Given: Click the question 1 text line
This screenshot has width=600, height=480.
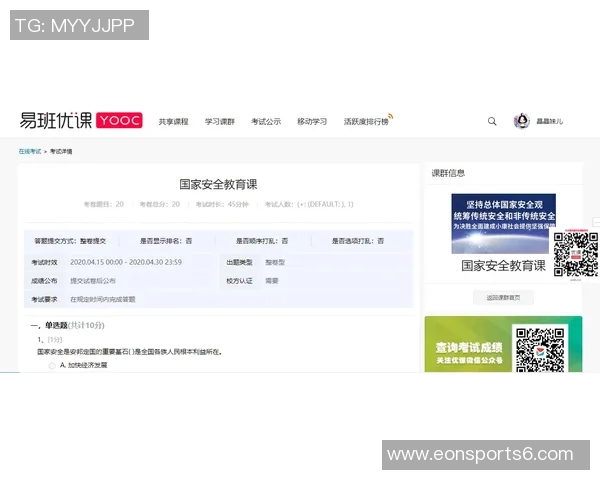Looking at the screenshot, I should (130, 352).
